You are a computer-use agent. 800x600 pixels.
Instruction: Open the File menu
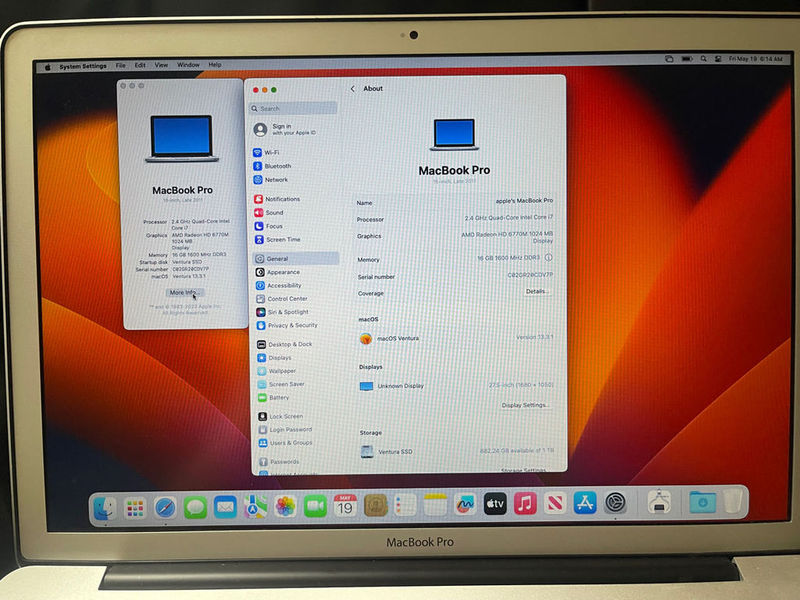pyautogui.click(x=120, y=65)
